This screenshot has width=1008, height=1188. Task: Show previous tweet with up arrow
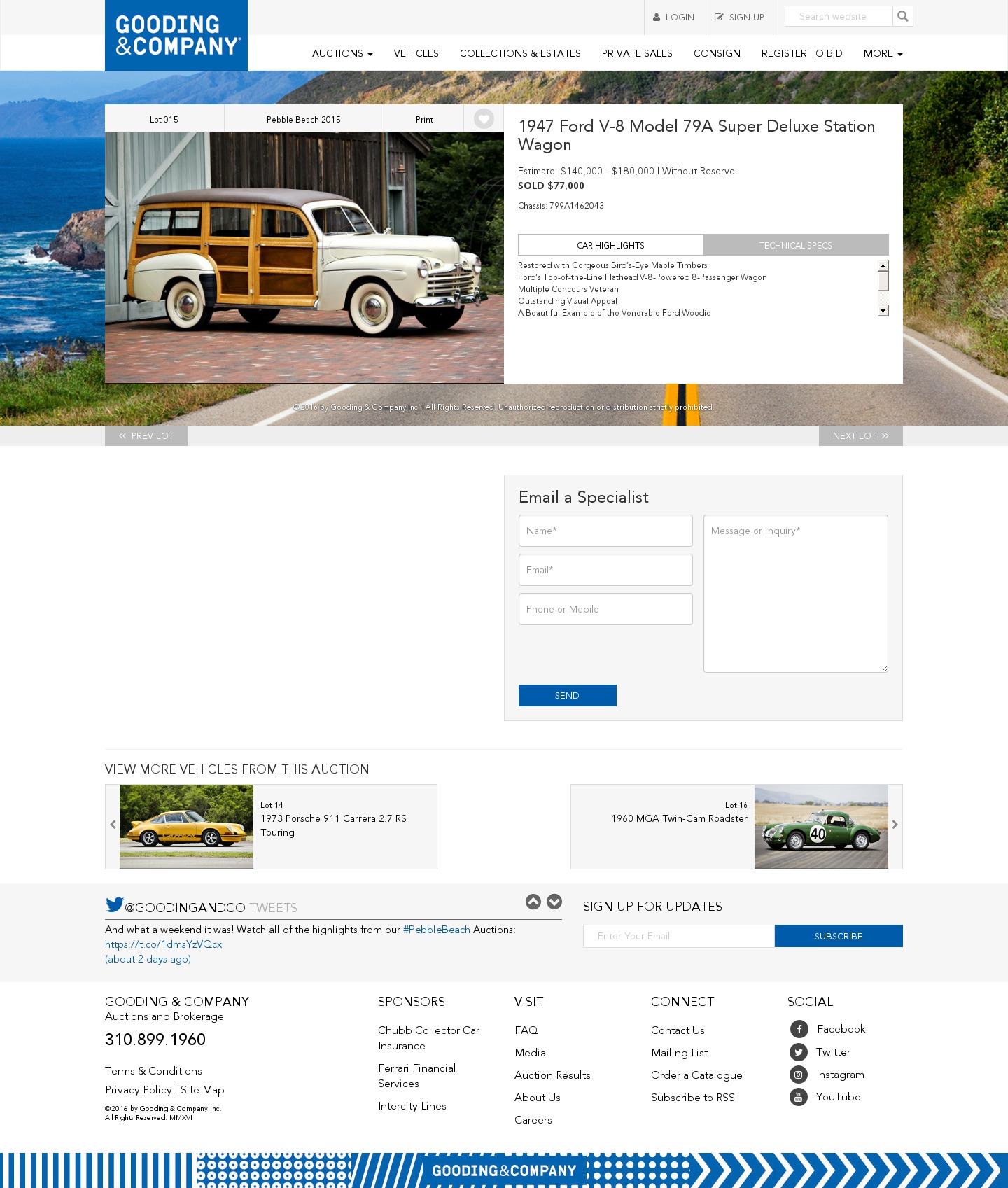533,902
